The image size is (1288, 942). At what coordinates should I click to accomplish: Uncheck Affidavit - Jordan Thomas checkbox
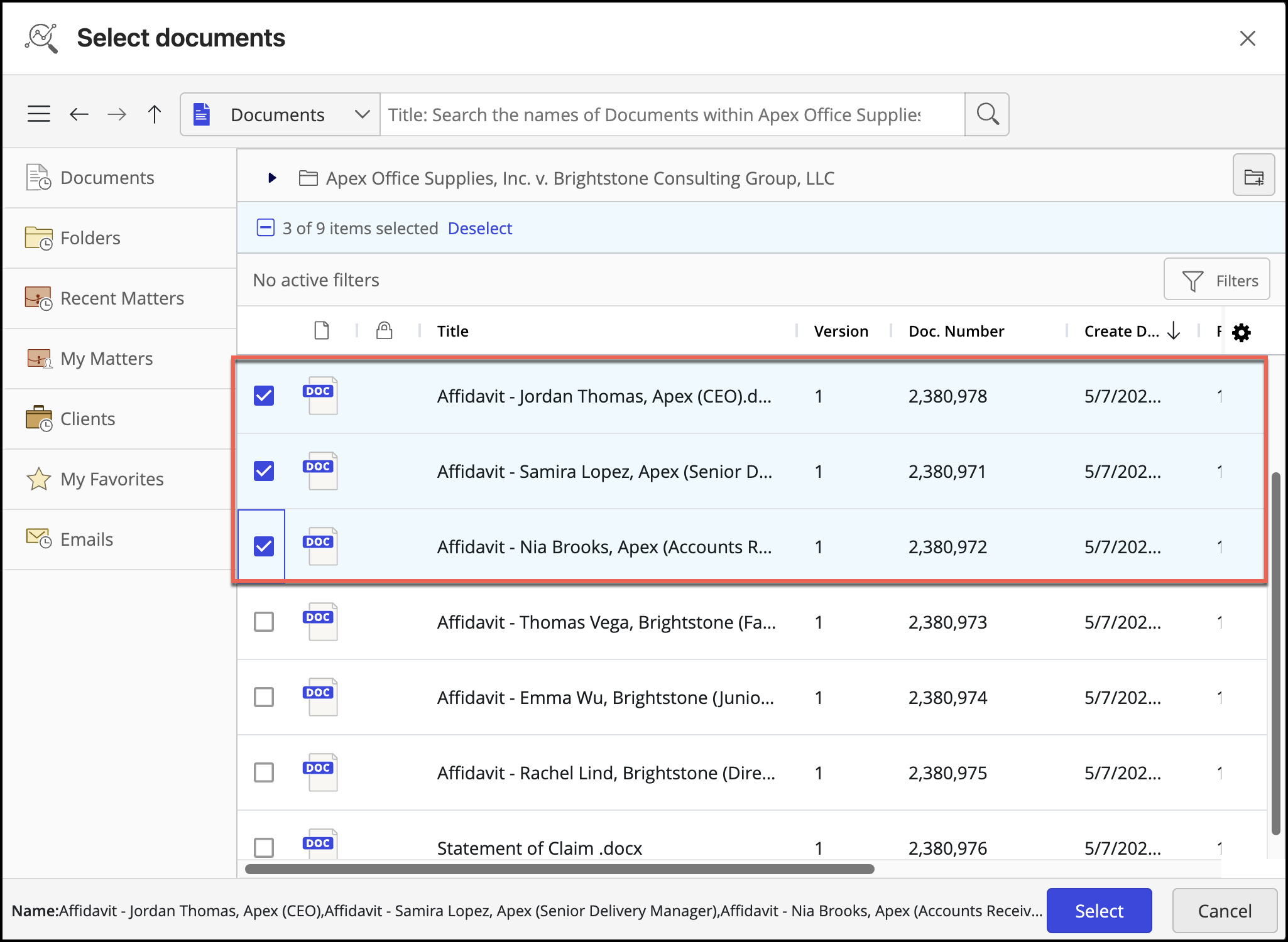264,396
